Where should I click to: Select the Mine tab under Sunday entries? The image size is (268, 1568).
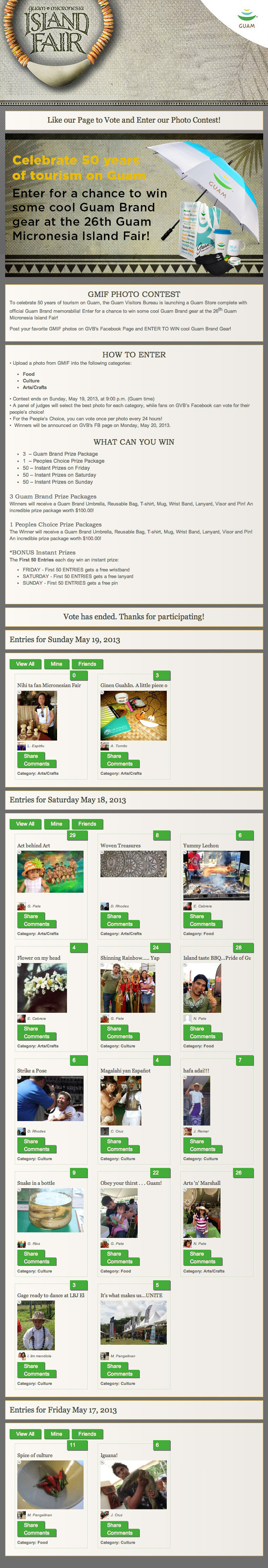(57, 664)
